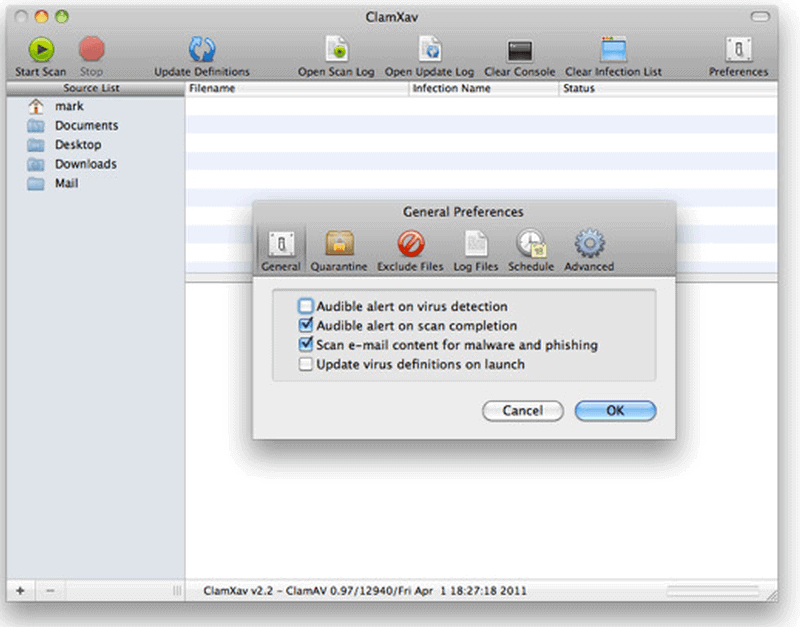Switch to Quarantine preferences
Image resolution: width=800 pixels, height=627 pixels.
[x=339, y=244]
